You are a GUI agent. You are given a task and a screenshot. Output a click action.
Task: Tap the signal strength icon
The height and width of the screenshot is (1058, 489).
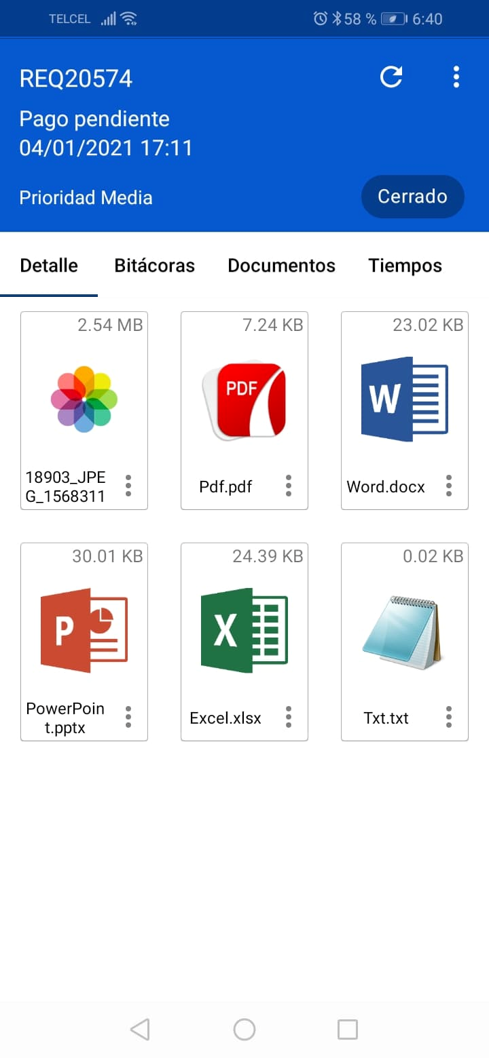point(109,19)
